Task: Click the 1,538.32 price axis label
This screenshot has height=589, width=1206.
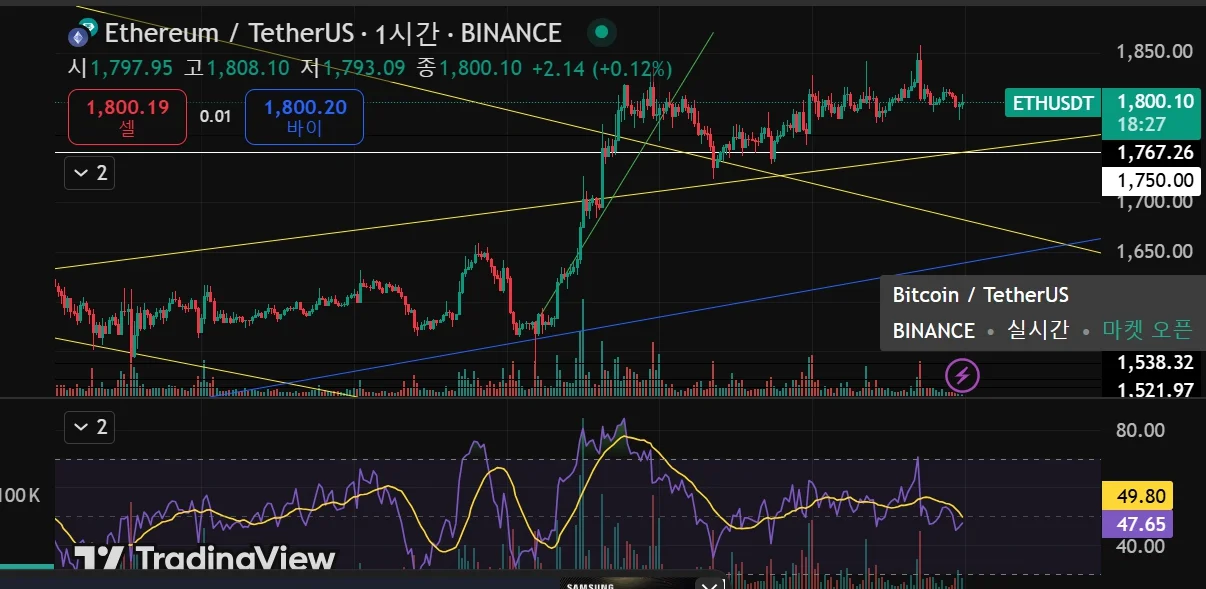Action: click(x=1155, y=362)
